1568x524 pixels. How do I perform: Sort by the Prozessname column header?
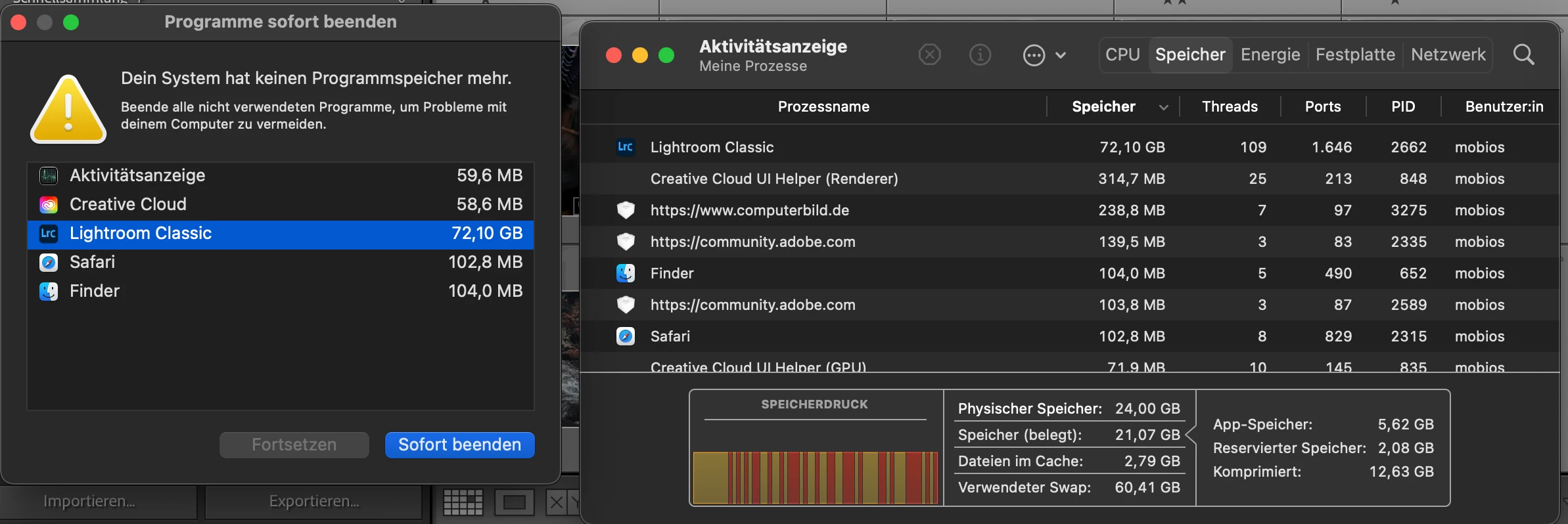[x=823, y=106]
